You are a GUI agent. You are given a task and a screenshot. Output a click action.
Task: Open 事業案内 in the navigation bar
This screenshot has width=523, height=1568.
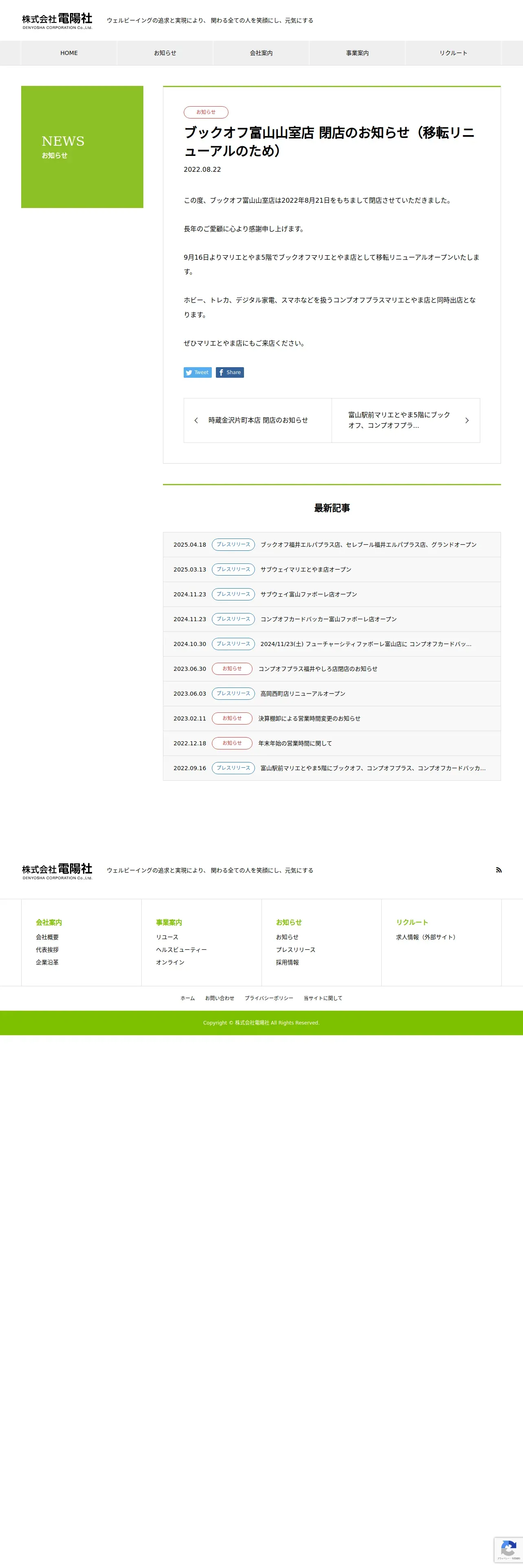[x=357, y=53]
